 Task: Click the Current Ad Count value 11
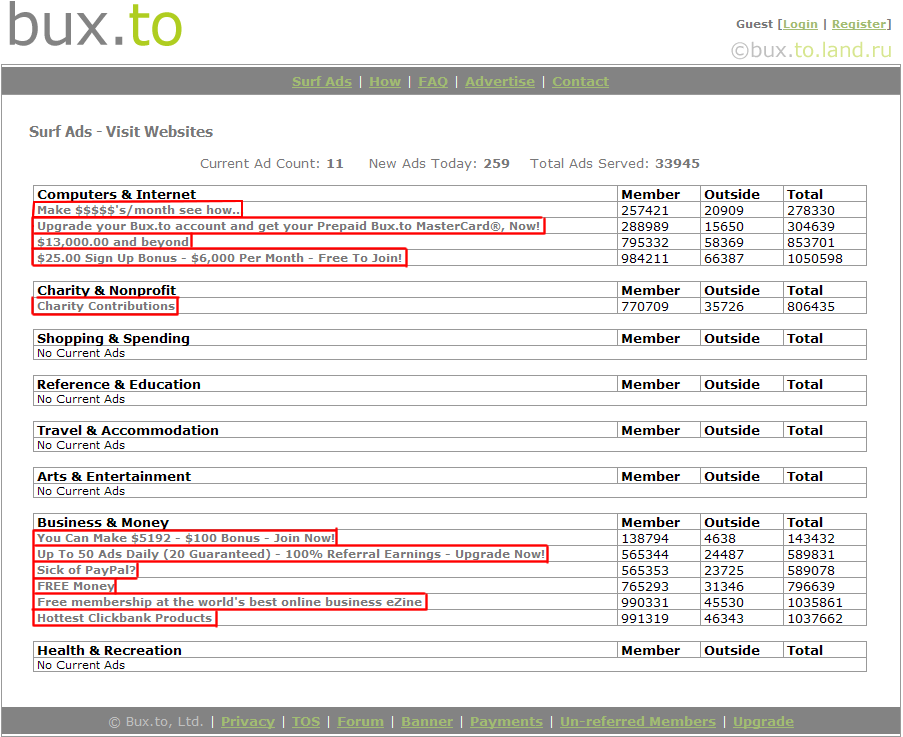tap(335, 164)
